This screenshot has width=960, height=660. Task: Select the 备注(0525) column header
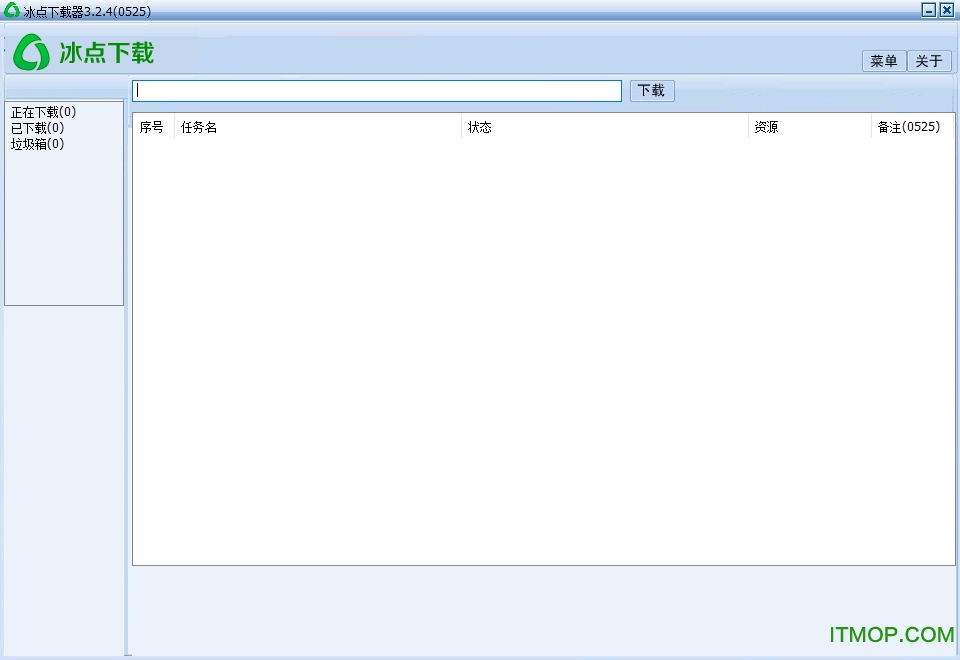(x=908, y=127)
